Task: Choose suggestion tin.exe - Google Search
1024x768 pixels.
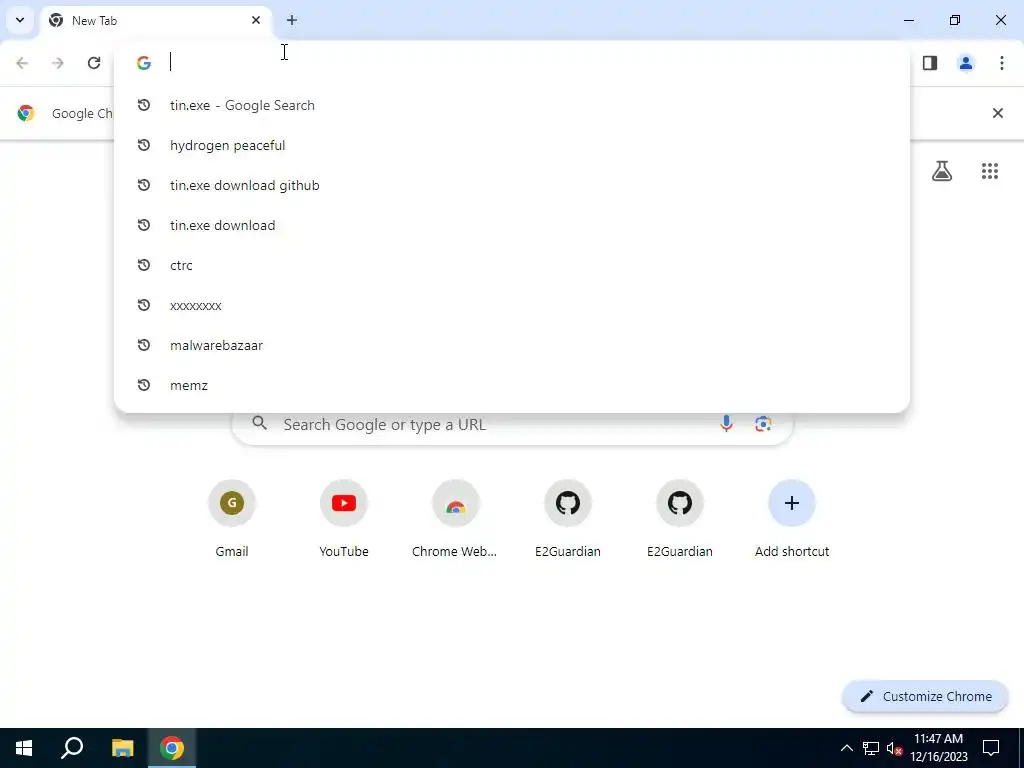Action: 512,105
